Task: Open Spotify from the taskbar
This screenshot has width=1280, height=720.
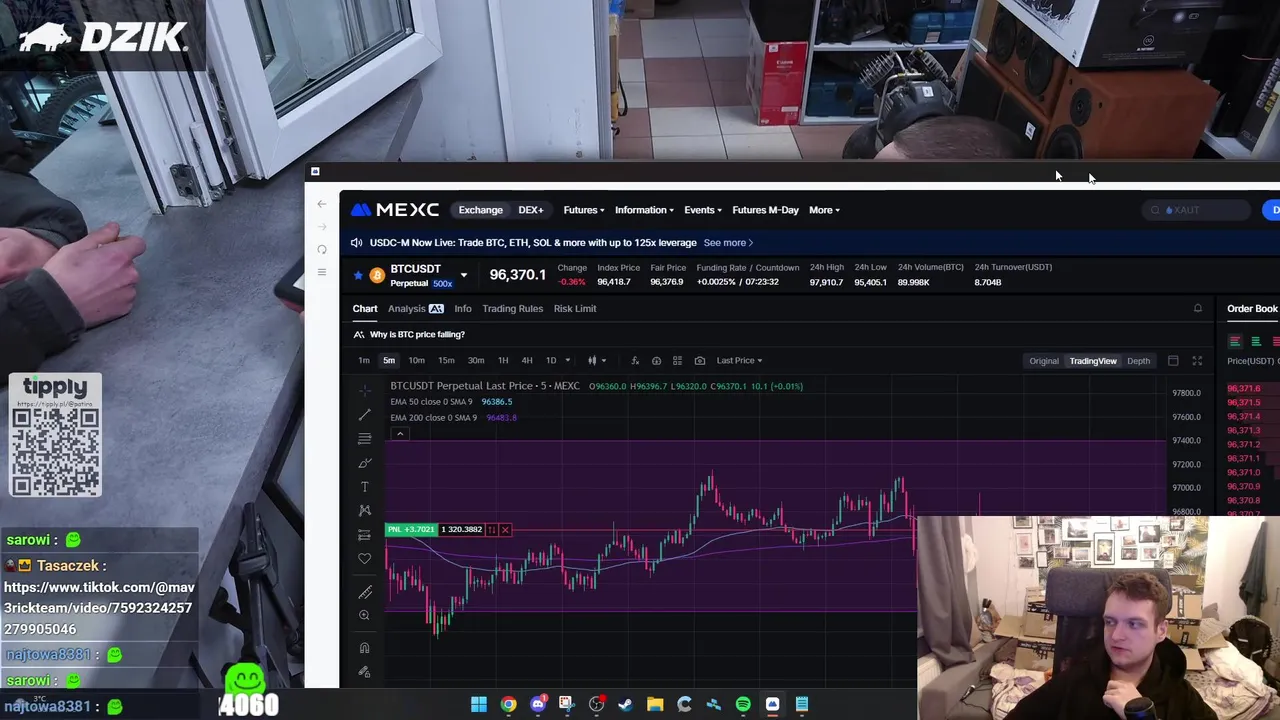Action: pyautogui.click(x=743, y=704)
